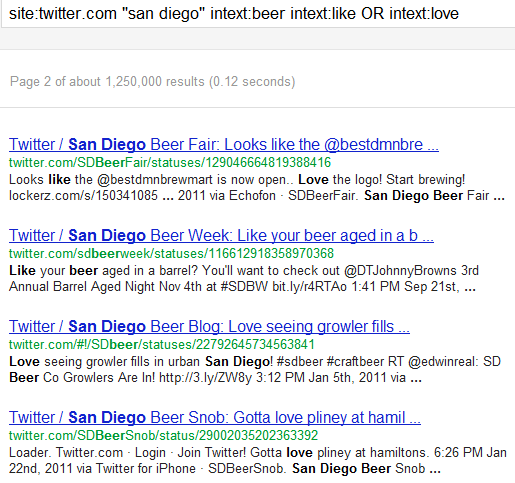Click the twitter.com/sdbeerweek green URL
The height and width of the screenshot is (483, 515).
pyautogui.click(x=171, y=254)
